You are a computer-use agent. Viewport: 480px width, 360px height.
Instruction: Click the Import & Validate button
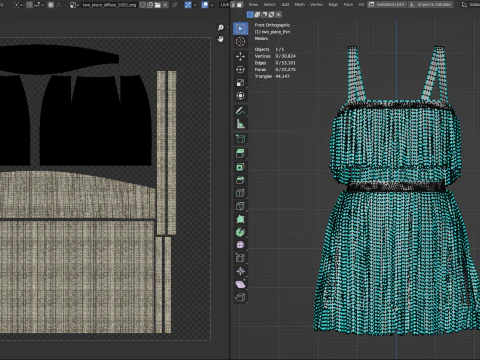[431, 5]
